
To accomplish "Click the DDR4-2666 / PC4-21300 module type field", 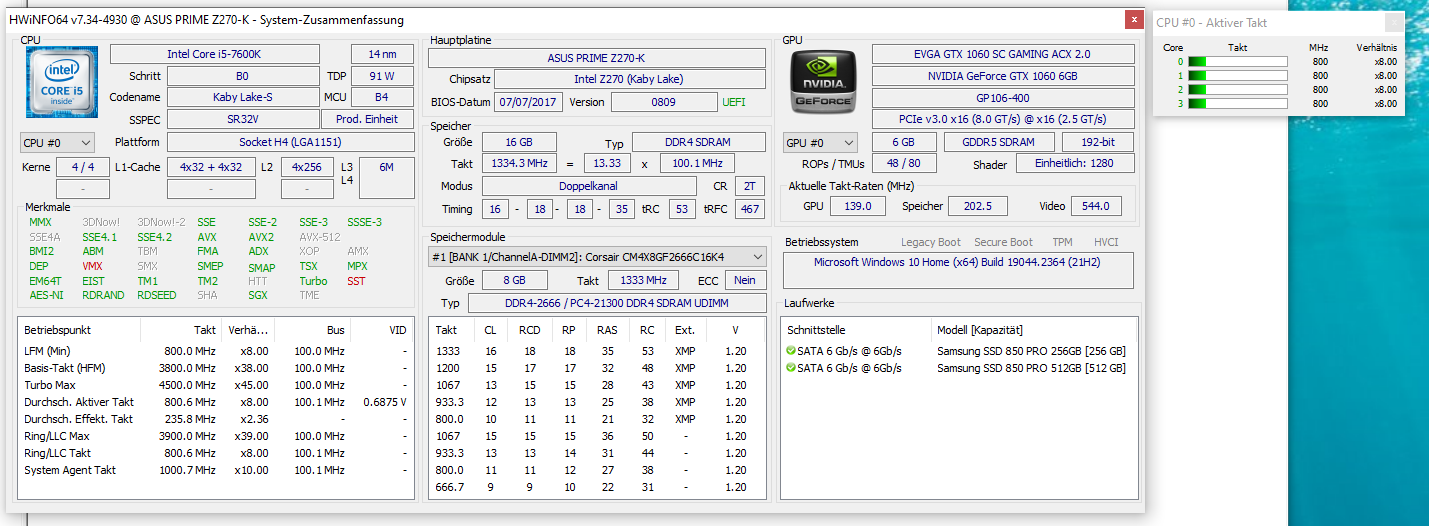I will pos(617,303).
